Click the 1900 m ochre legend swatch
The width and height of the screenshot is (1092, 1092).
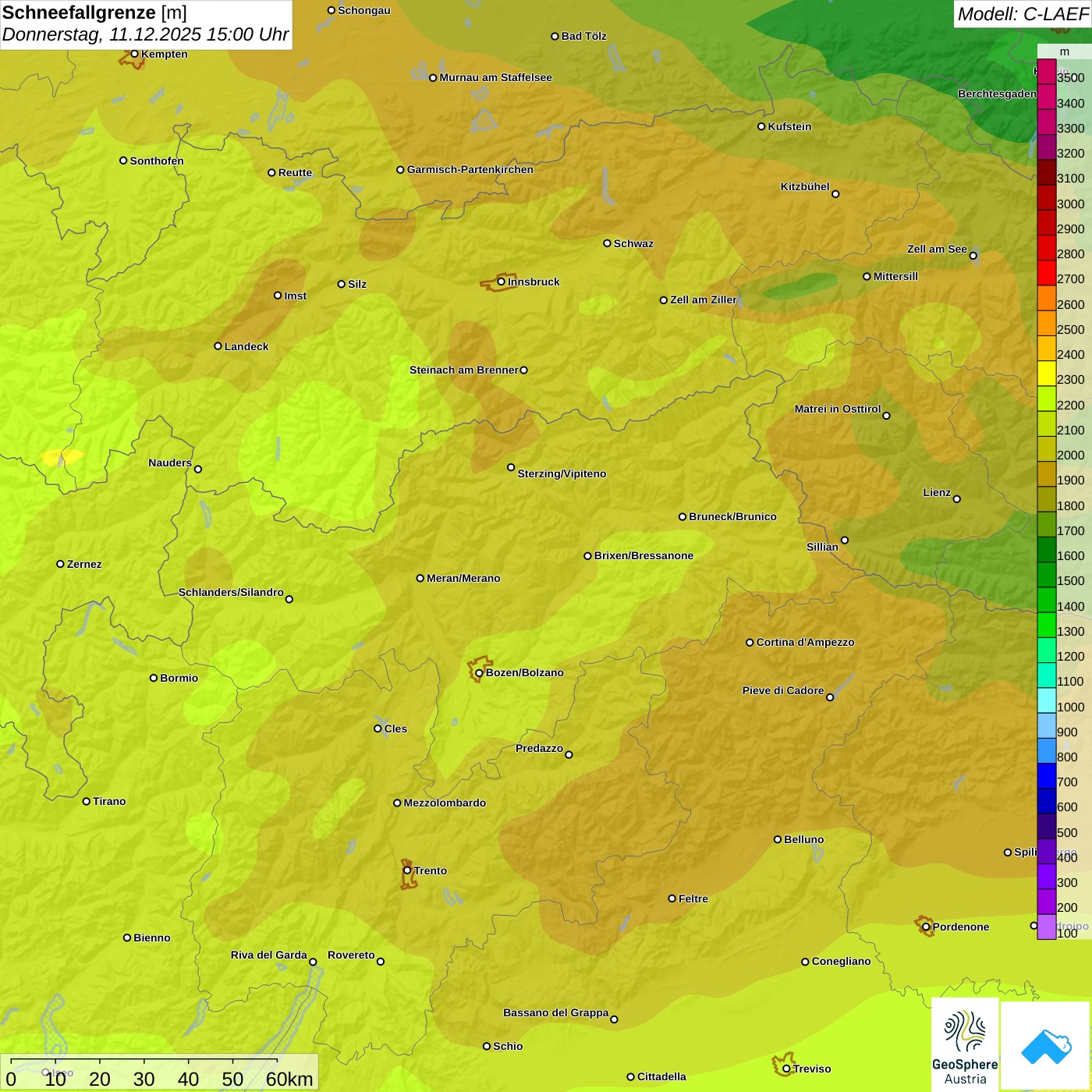(1047, 474)
